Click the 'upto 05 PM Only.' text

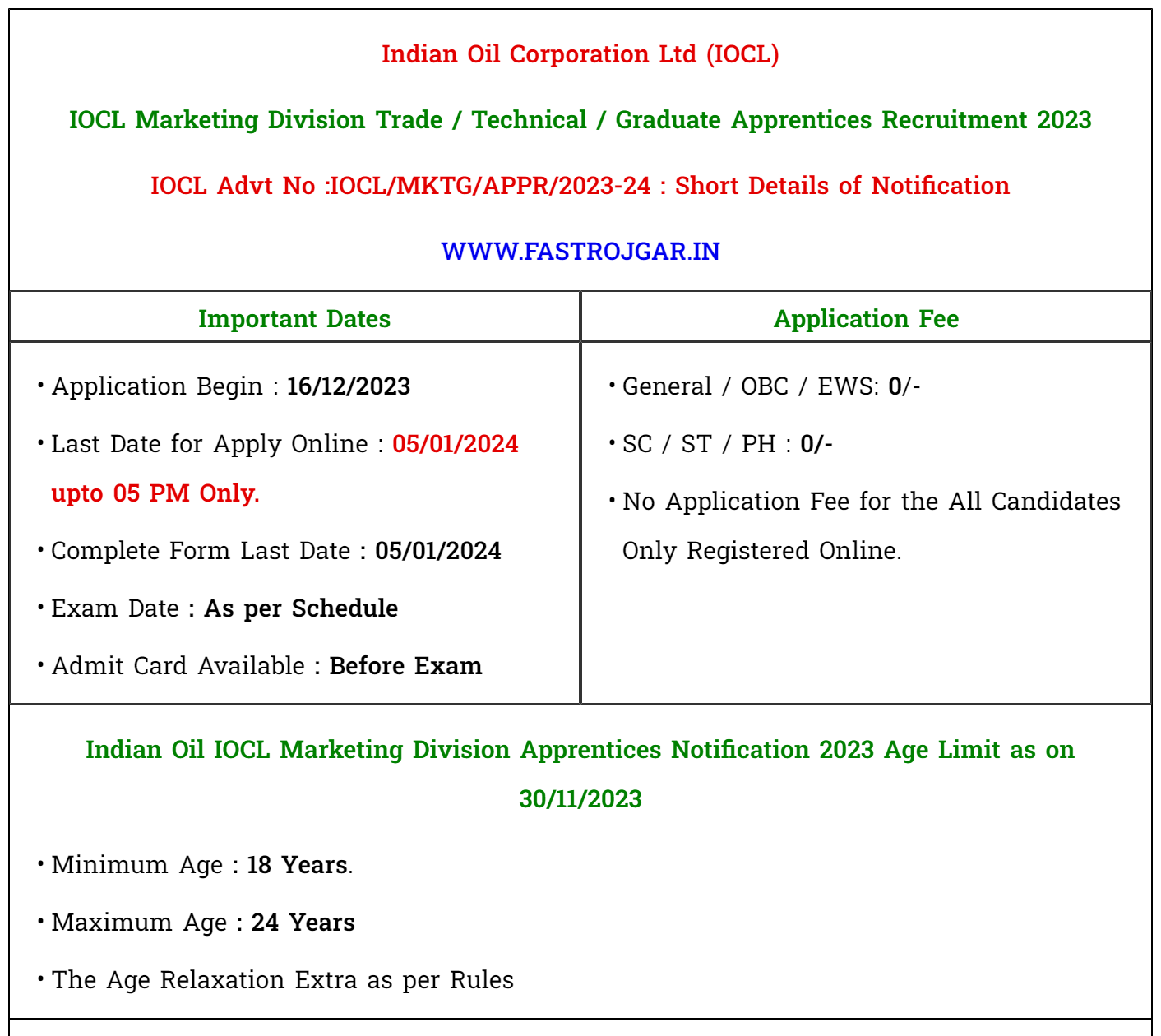(x=155, y=493)
